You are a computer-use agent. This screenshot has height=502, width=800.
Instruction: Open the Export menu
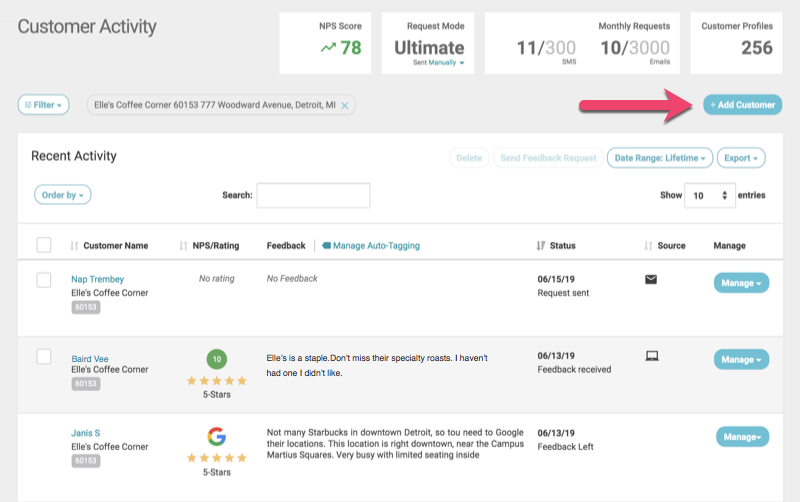pyautogui.click(x=742, y=158)
